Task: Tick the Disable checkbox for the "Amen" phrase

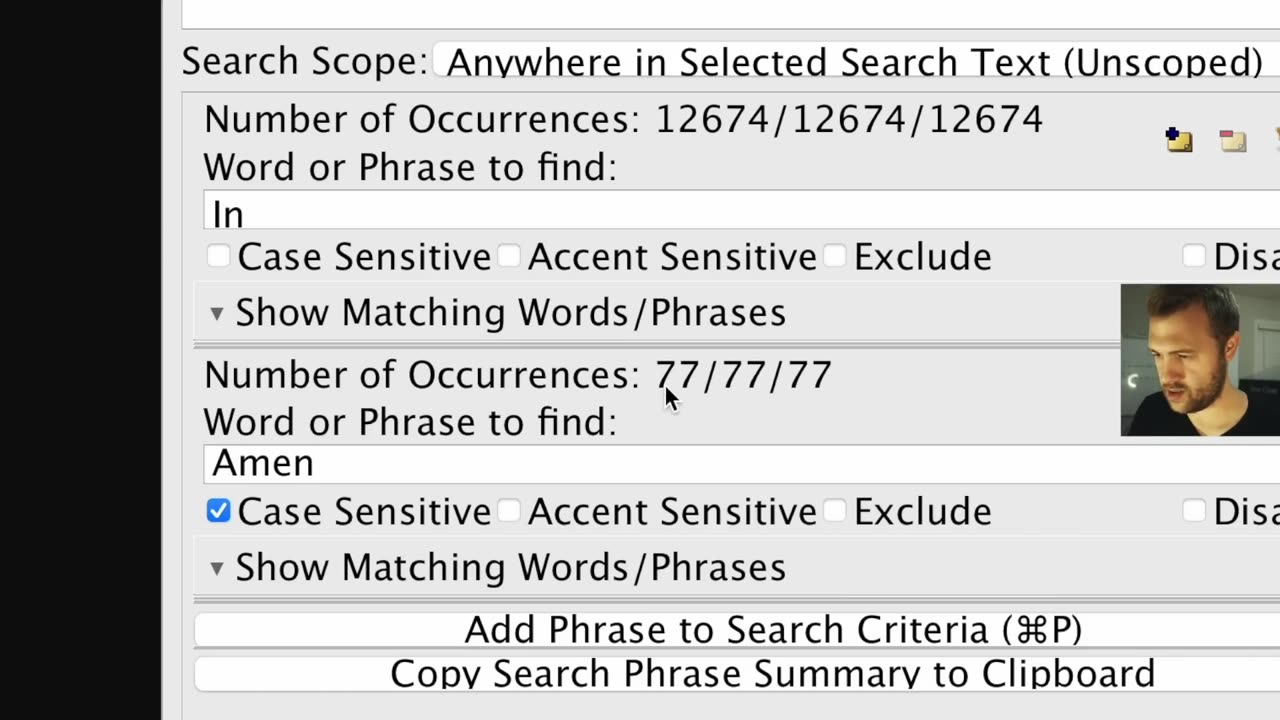Action: pos(1193,512)
